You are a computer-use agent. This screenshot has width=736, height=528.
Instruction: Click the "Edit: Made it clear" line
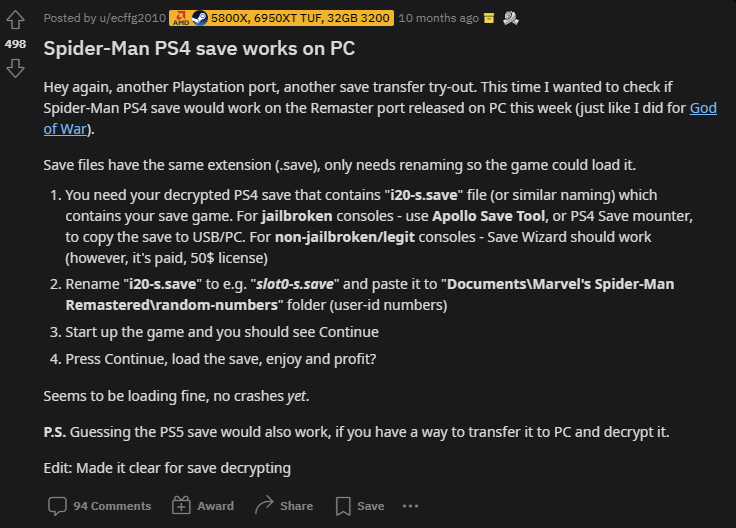[x=166, y=467]
